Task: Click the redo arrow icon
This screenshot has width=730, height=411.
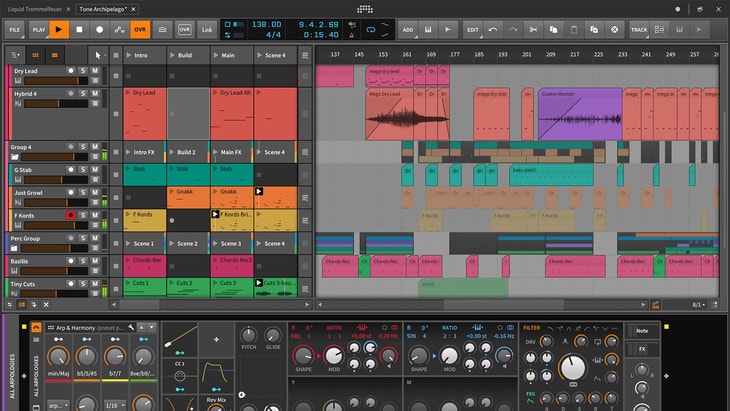Action: (513, 29)
